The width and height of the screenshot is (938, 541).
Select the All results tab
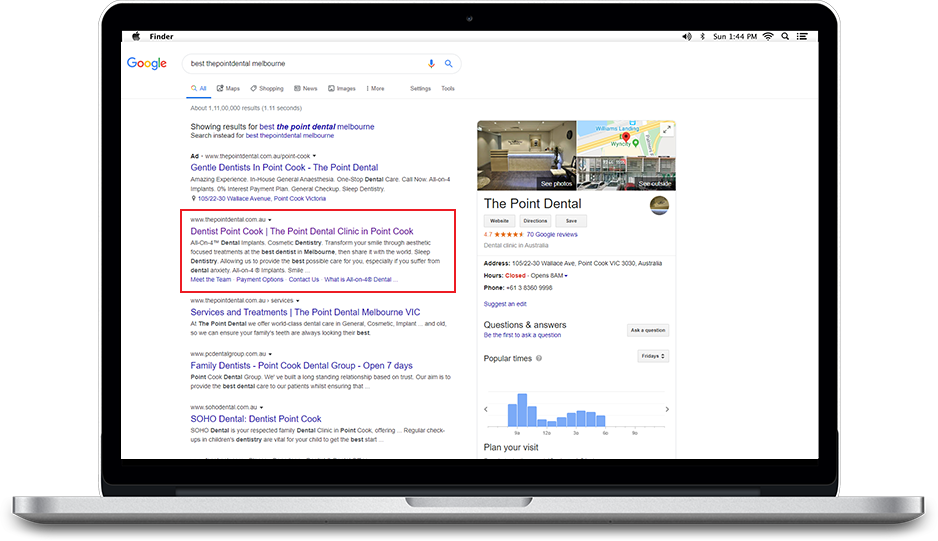click(199, 89)
